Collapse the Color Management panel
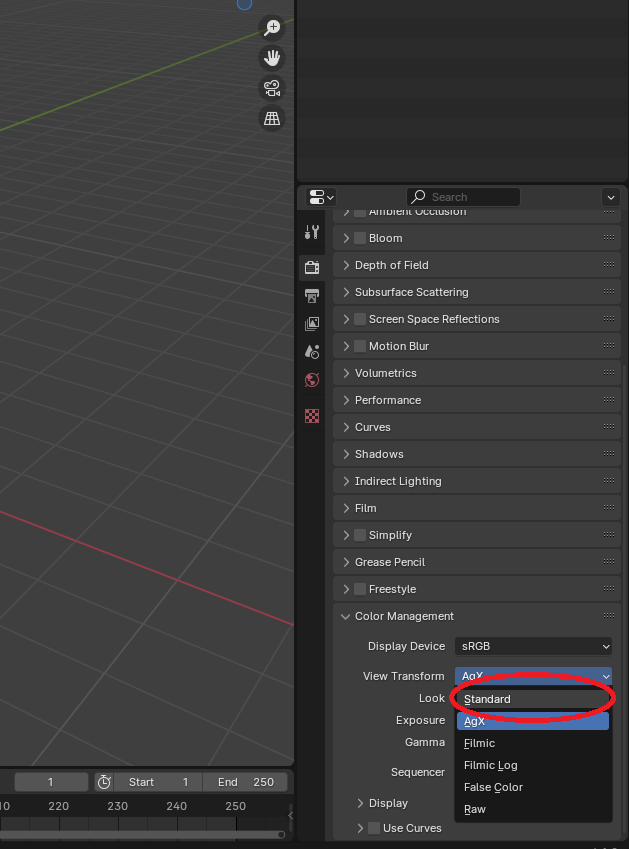629x849 pixels. click(476, 616)
